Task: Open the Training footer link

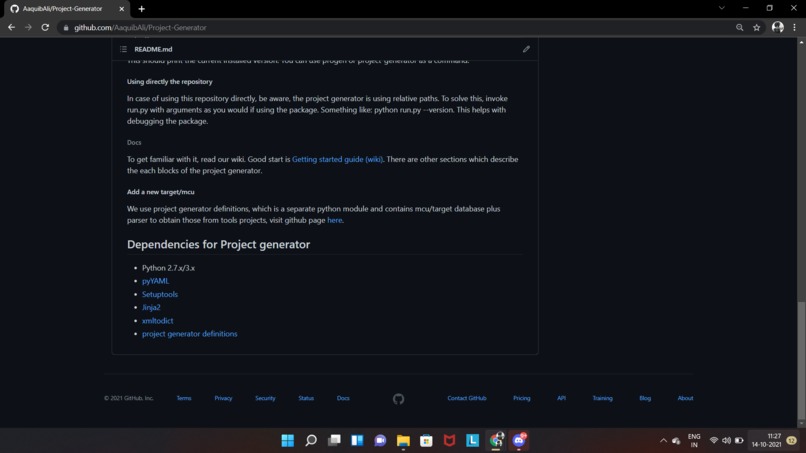Action: [x=602, y=398]
